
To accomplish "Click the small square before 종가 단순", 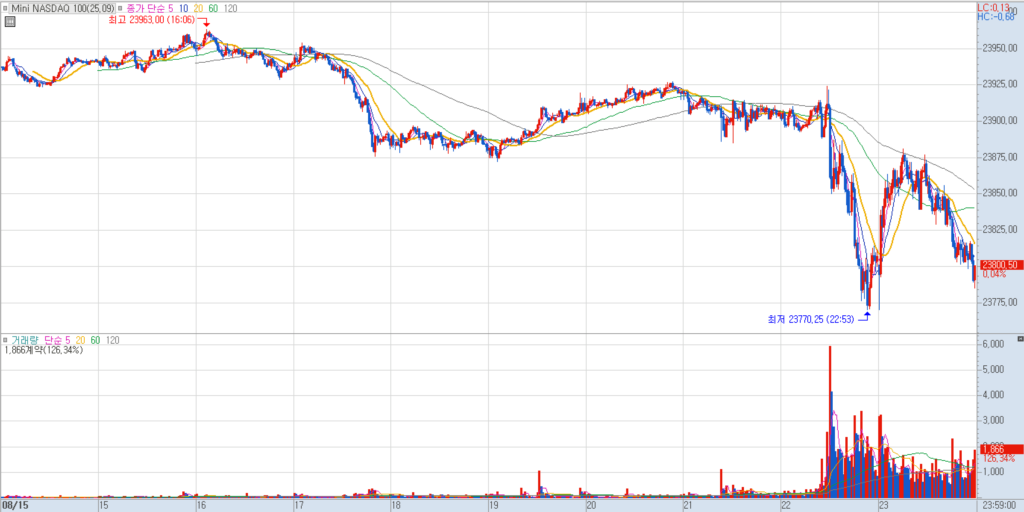I will pos(118,8).
